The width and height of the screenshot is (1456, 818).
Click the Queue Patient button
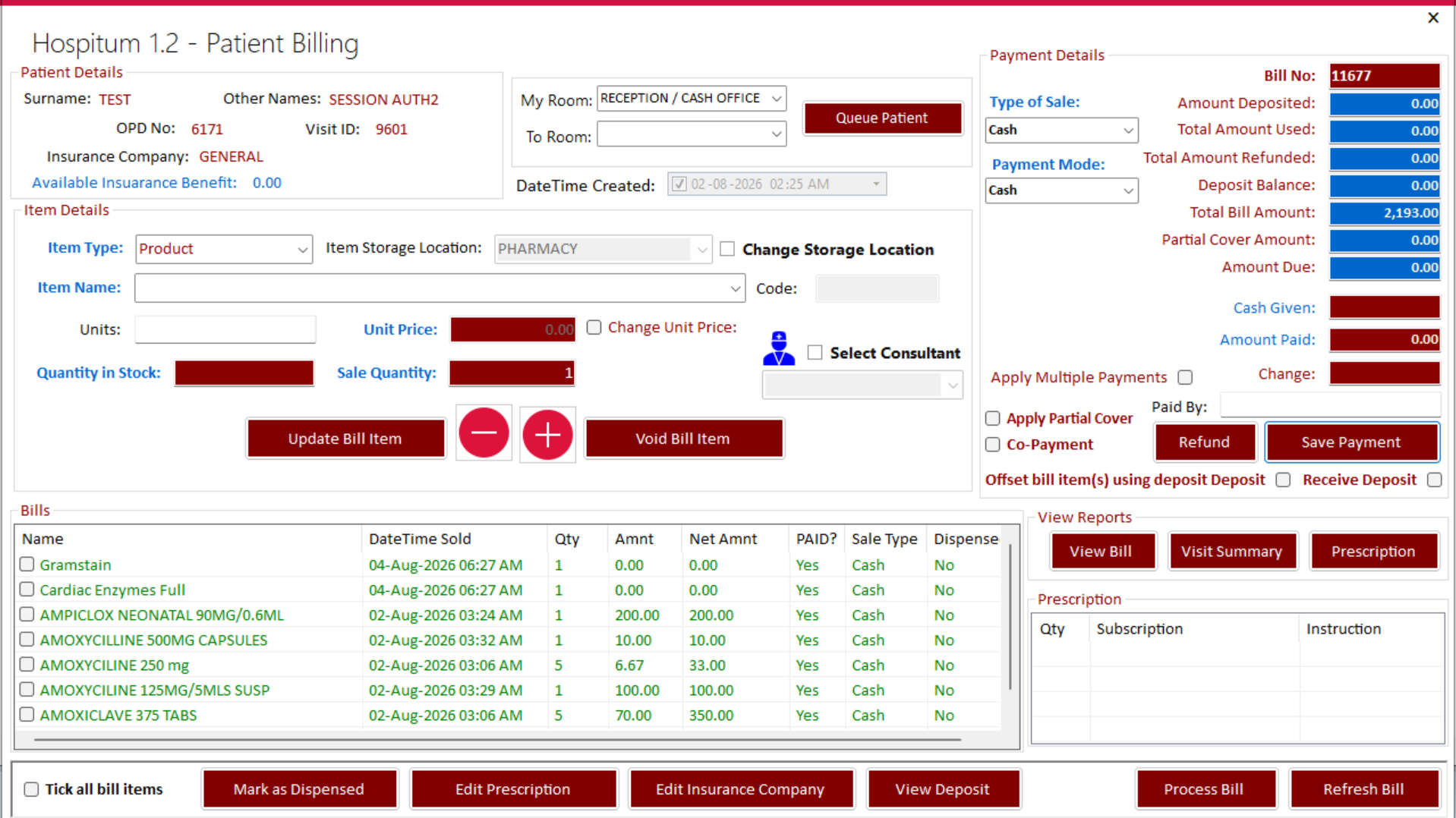pos(882,118)
